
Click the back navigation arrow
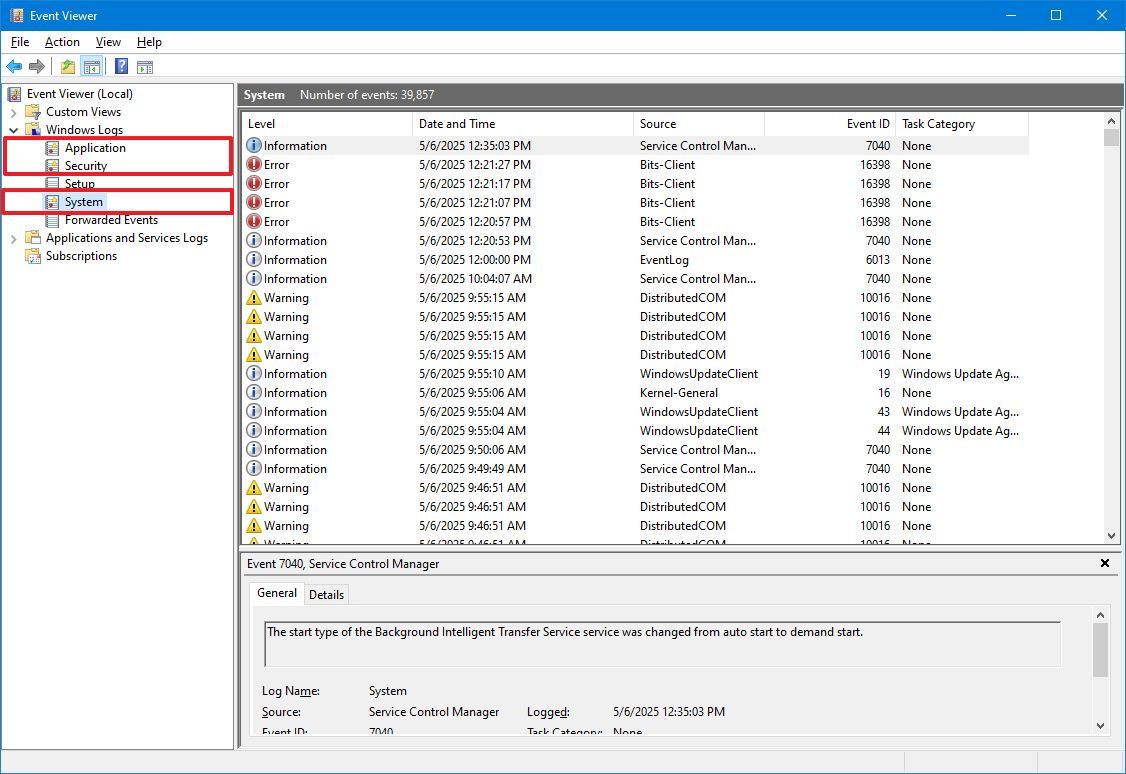(x=14, y=66)
